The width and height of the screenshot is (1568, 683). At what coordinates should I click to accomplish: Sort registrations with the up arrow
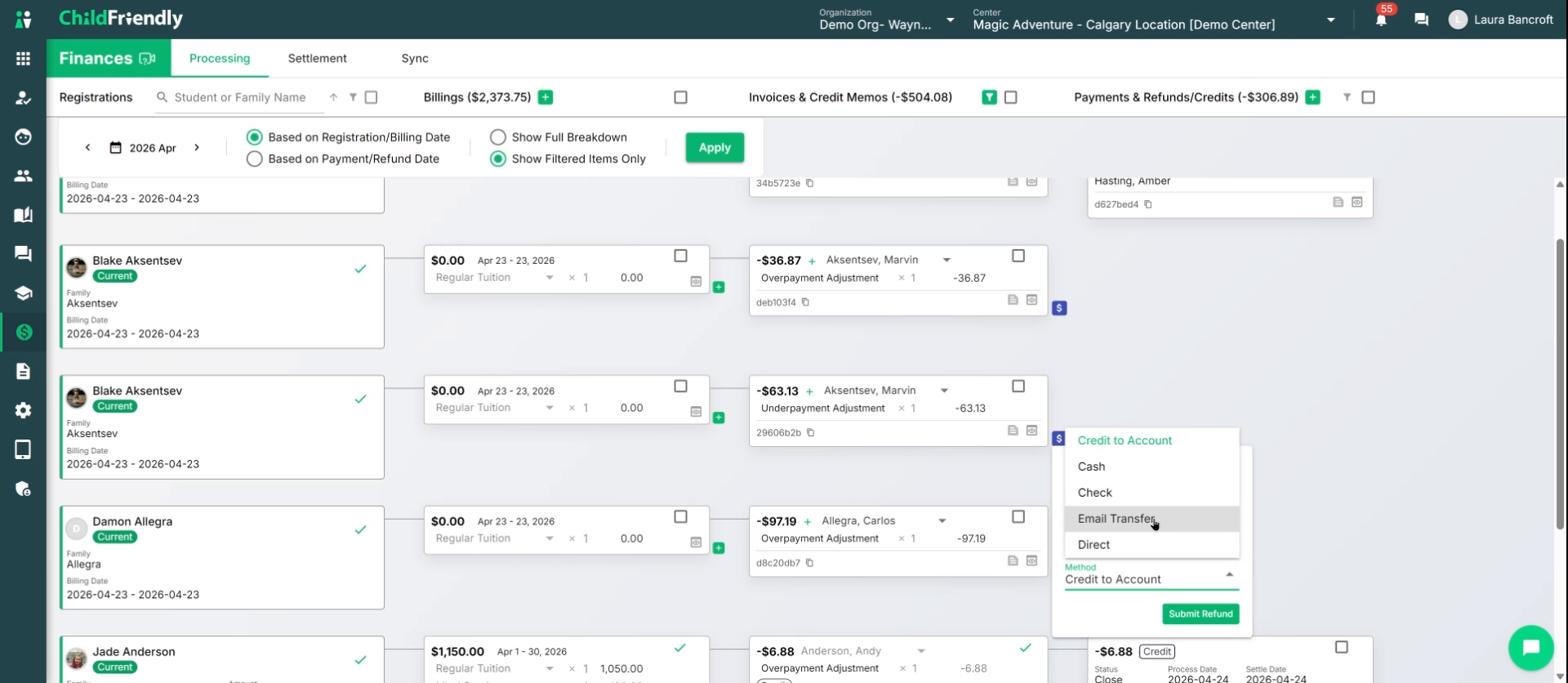click(x=333, y=97)
